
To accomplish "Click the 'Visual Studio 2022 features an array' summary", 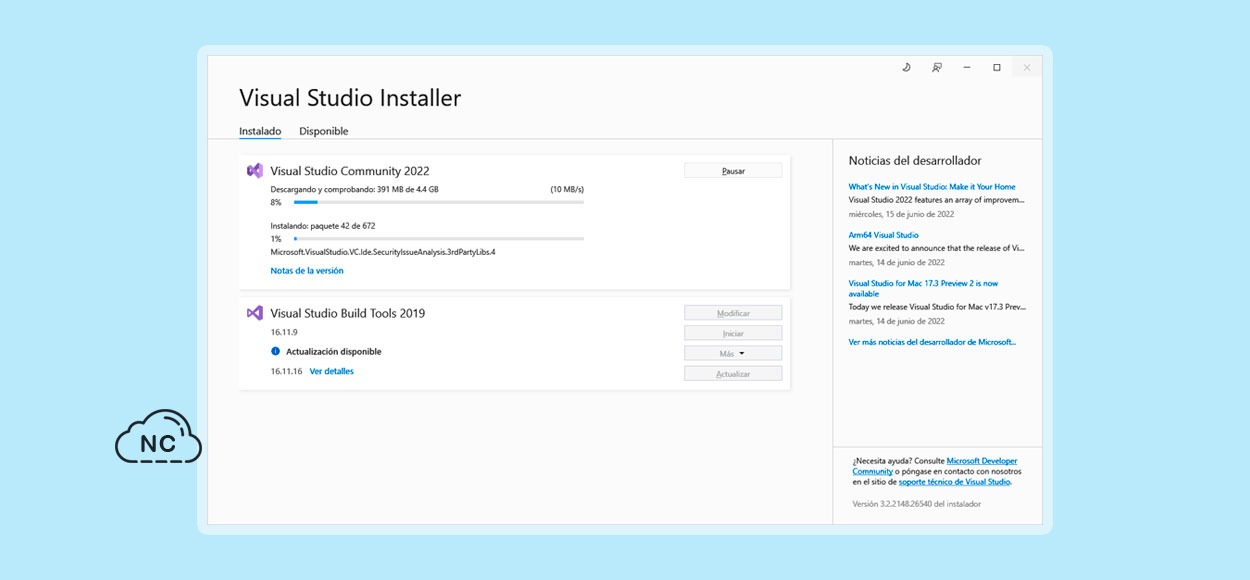I will pyautogui.click(x=937, y=200).
